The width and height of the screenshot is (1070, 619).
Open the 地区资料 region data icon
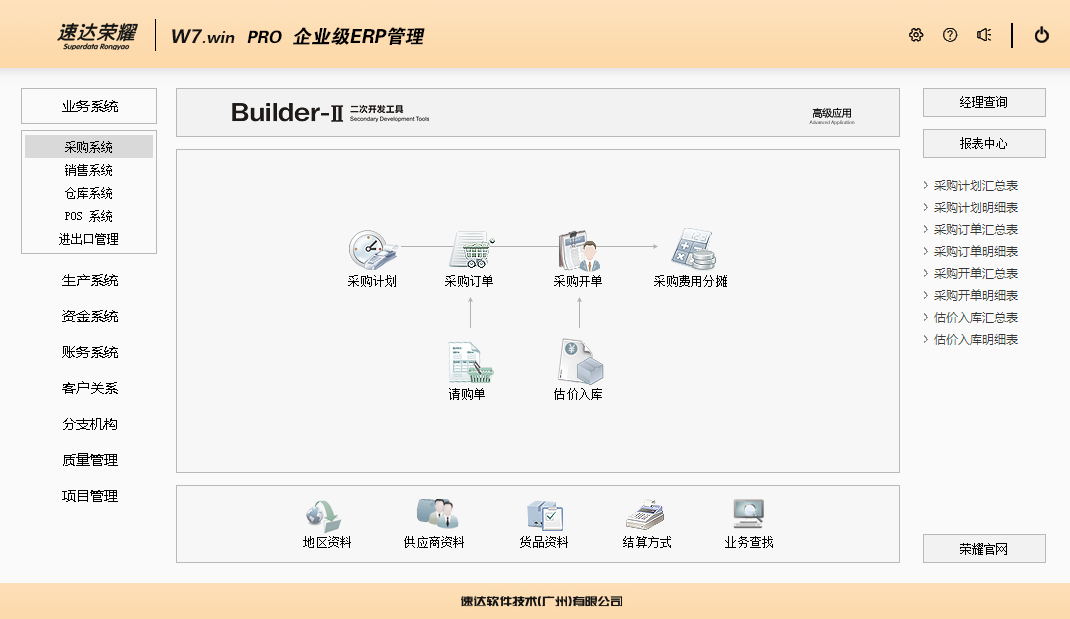[x=326, y=515]
